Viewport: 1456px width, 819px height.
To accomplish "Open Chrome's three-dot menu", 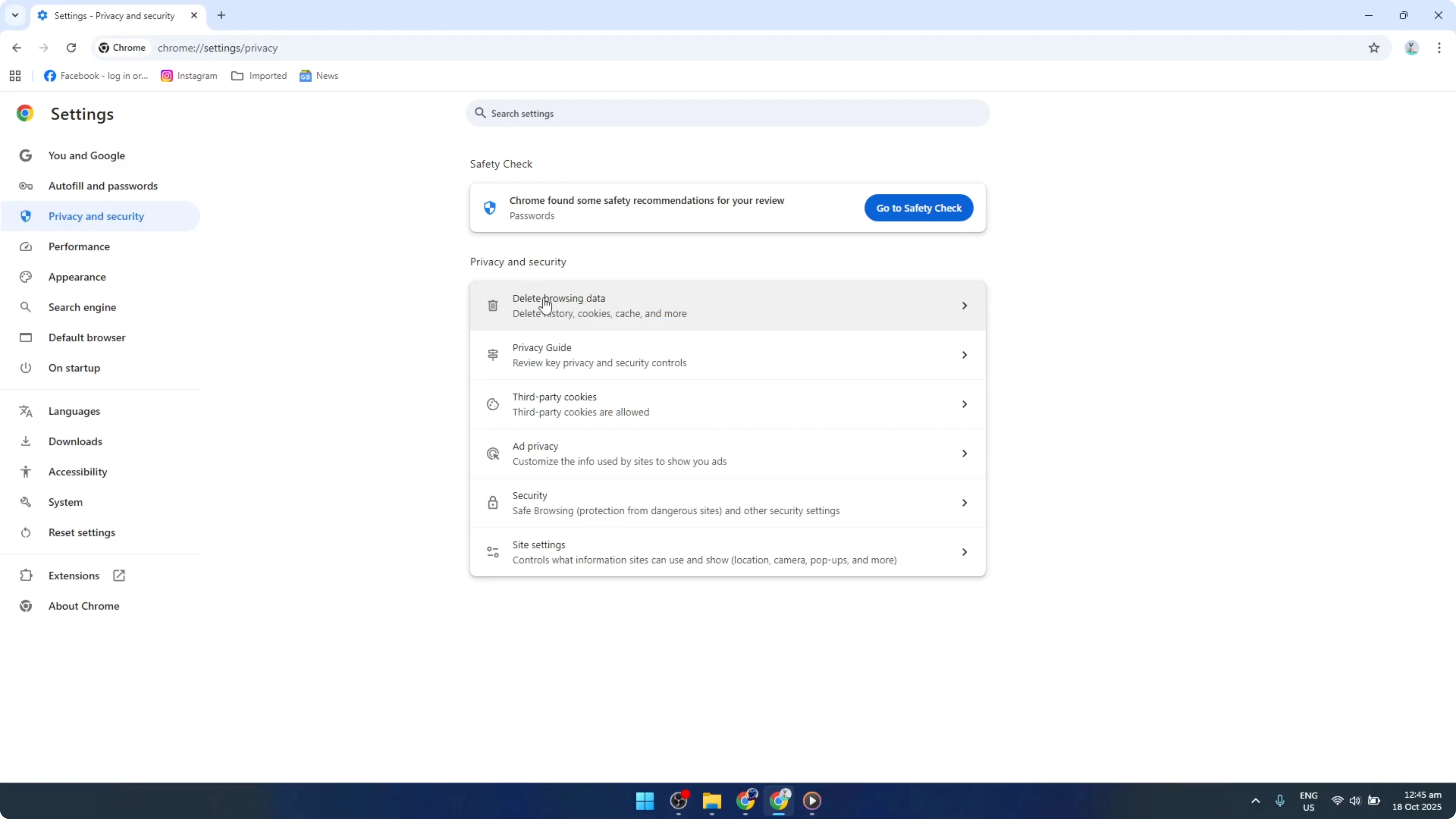I will (x=1440, y=48).
